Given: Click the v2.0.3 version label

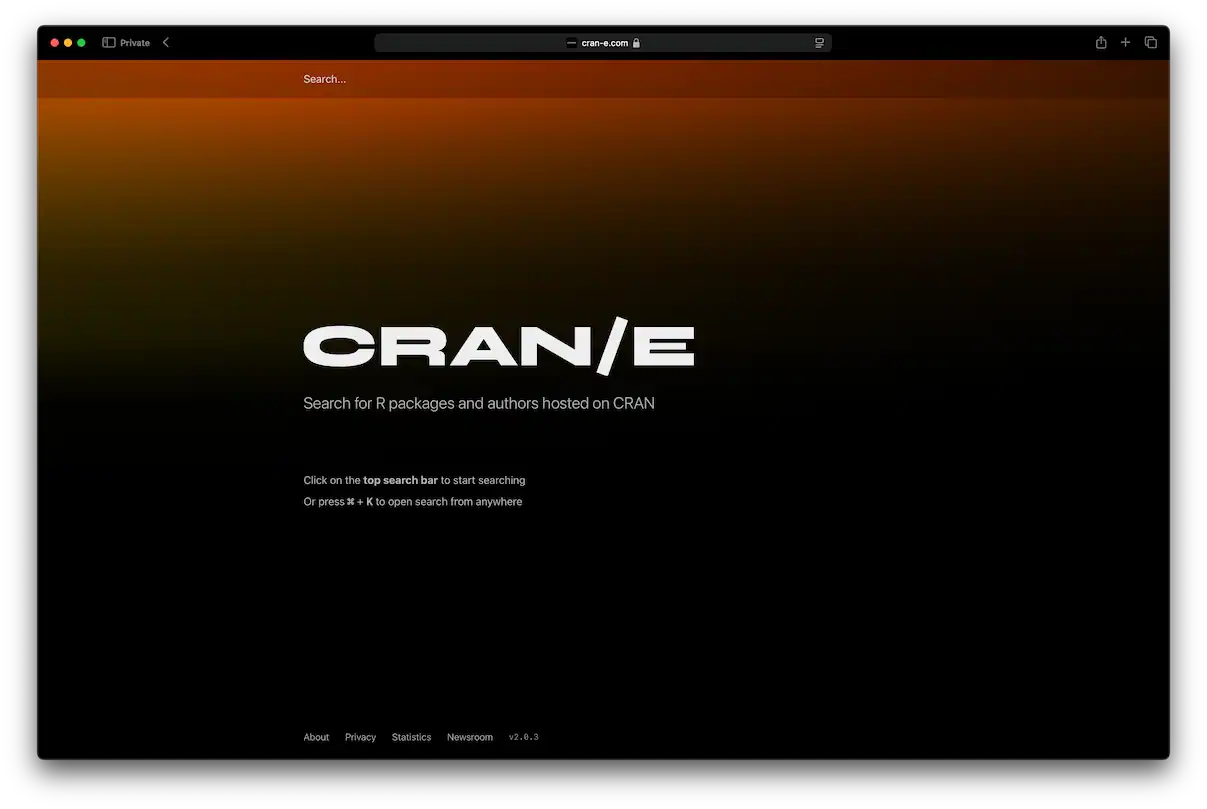Looking at the screenshot, I should pyautogui.click(x=523, y=737).
